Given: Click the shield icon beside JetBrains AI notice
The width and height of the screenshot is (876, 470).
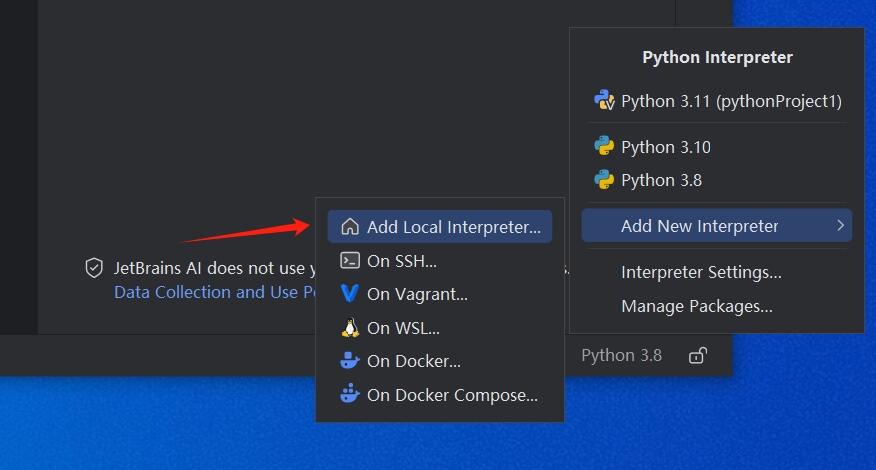Looking at the screenshot, I should point(94,268).
